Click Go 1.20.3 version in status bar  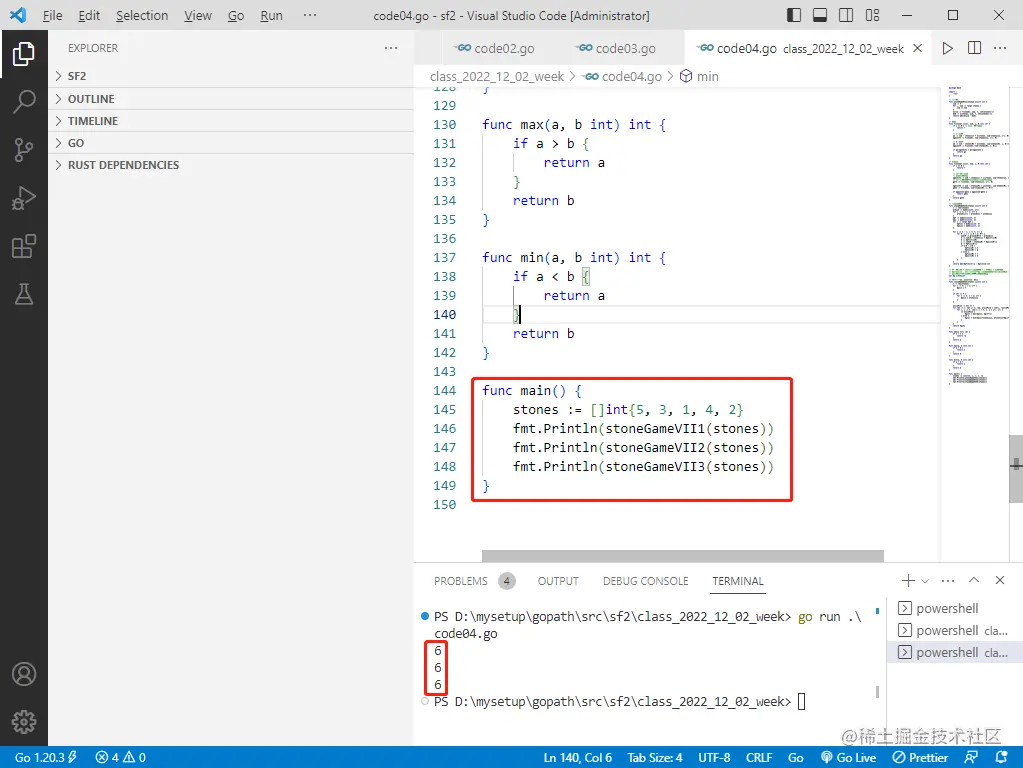click(46, 758)
